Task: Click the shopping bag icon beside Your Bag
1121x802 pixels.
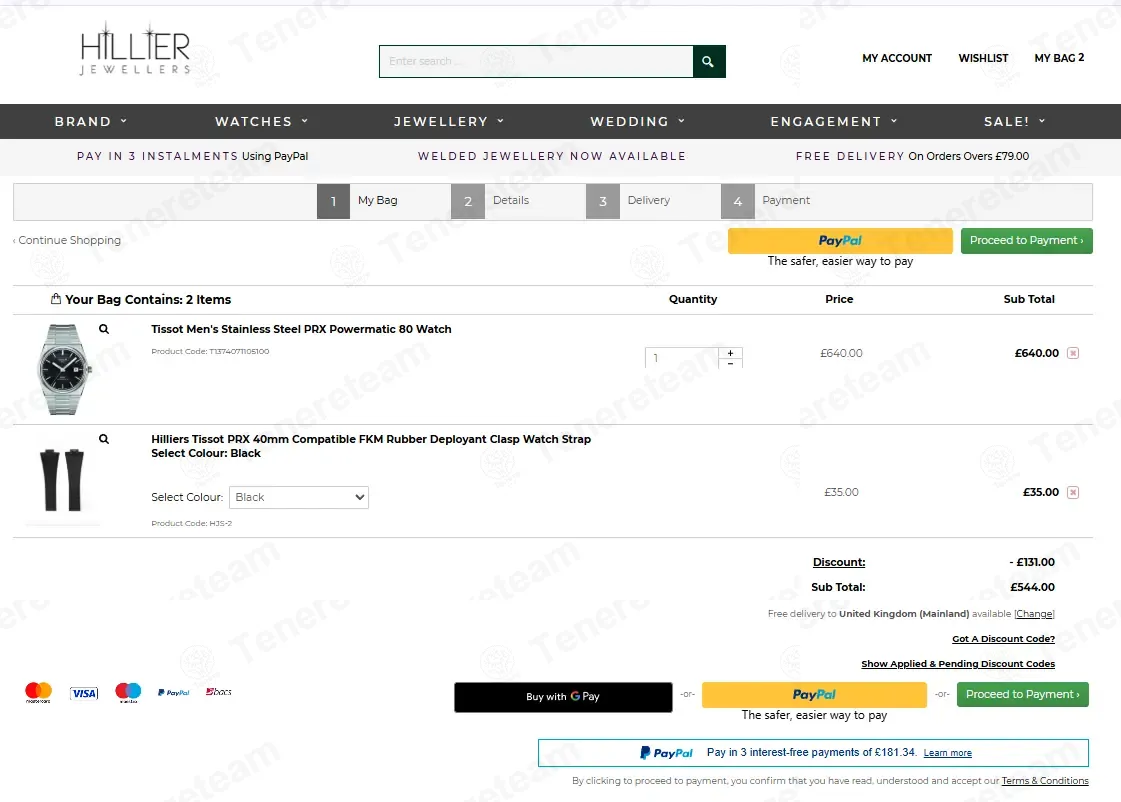Action: point(56,299)
